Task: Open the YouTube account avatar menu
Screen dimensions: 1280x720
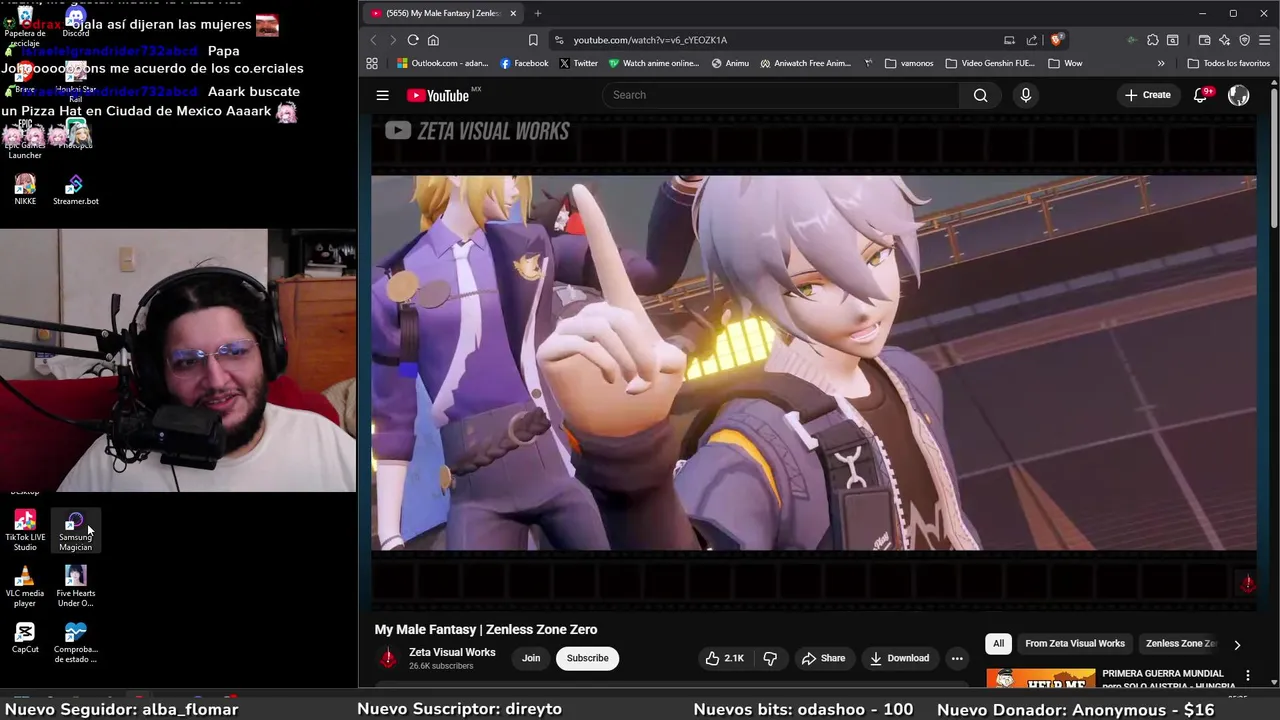Action: pos(1238,95)
